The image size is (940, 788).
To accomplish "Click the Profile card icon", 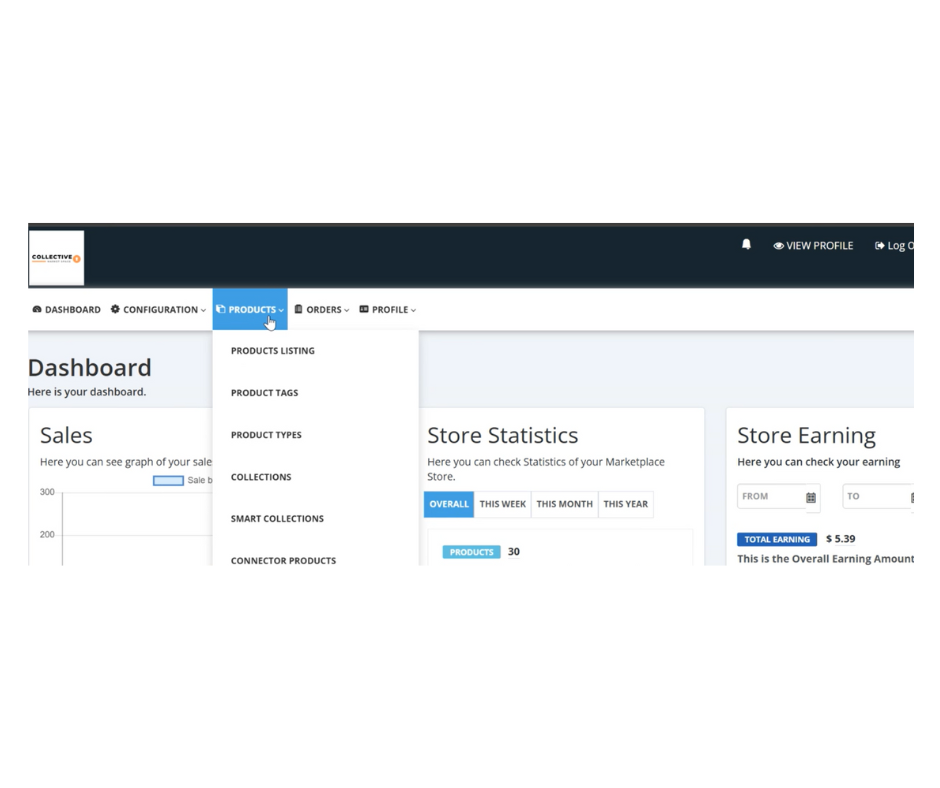I will click(364, 309).
